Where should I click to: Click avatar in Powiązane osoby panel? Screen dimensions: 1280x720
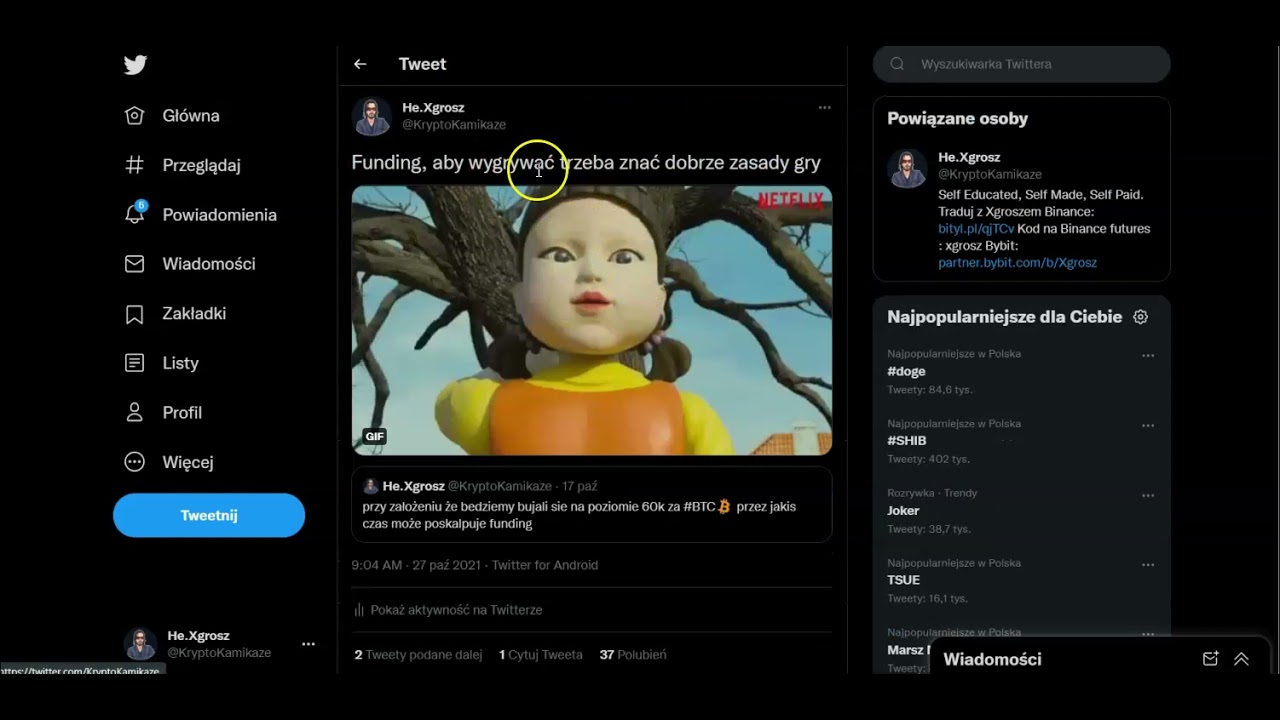(x=907, y=169)
